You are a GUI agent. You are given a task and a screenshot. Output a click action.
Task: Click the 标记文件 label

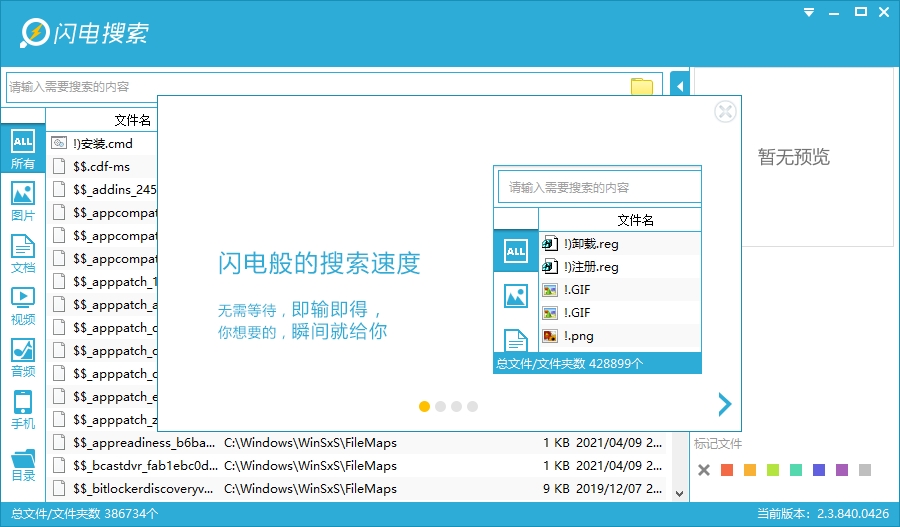pyautogui.click(x=717, y=444)
